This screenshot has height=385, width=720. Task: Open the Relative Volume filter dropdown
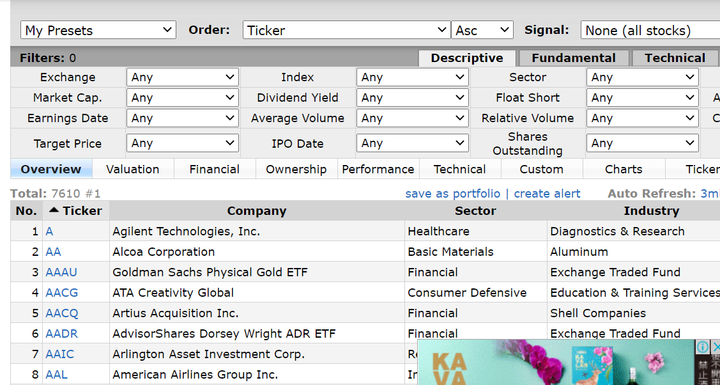tap(642, 118)
